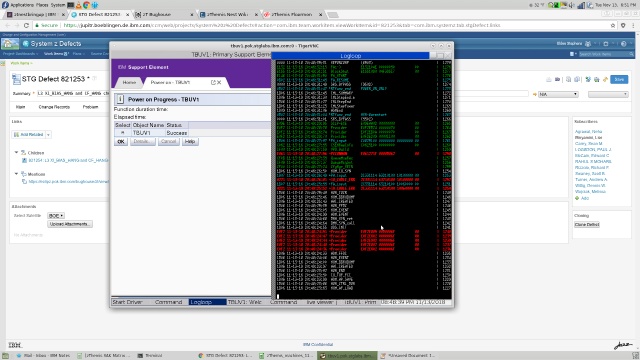The image size is (640, 360).
Task: Expand the Add Related dropdown arrow
Action: click(48, 135)
